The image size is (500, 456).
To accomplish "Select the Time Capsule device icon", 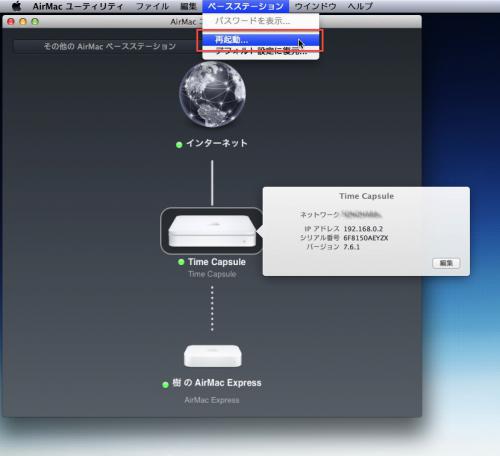I will coord(212,231).
